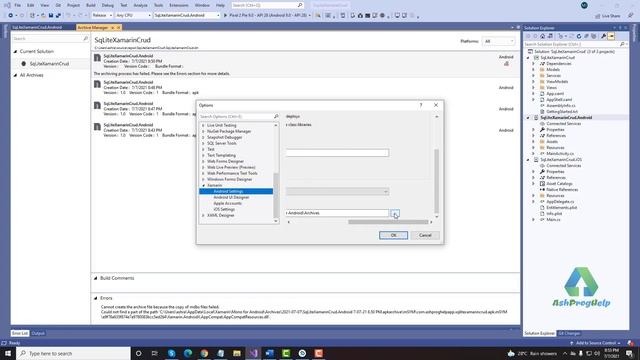Expand the NuGet Package Manager options node
This screenshot has height=360, width=640.
tap(203, 131)
